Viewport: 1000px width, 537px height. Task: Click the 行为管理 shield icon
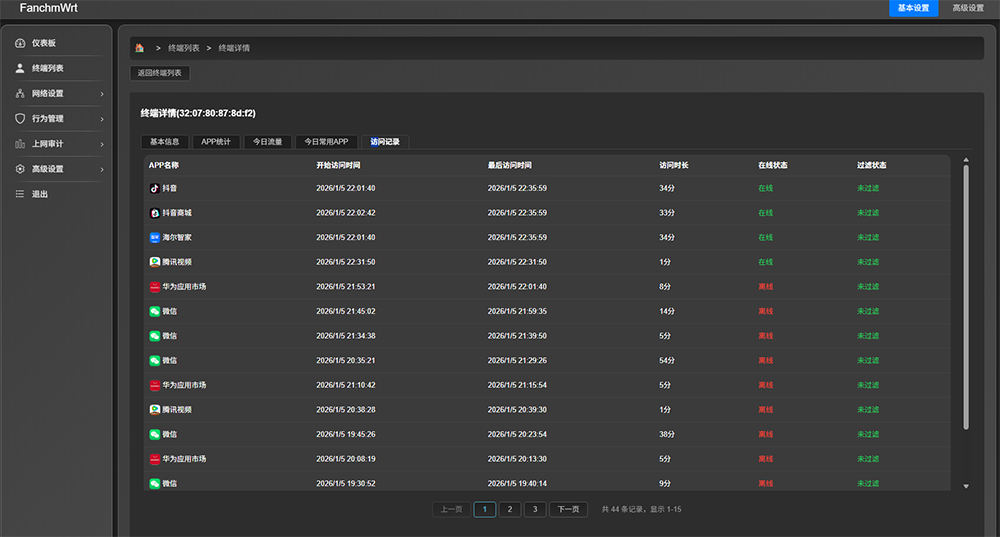coord(20,119)
